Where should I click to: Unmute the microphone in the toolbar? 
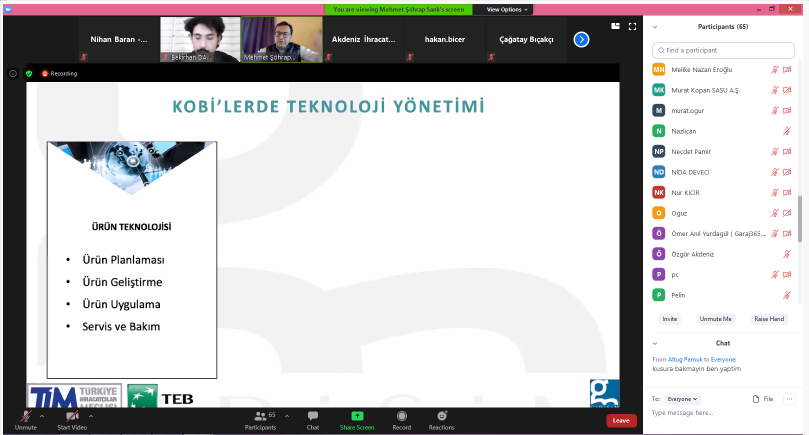click(x=25, y=416)
